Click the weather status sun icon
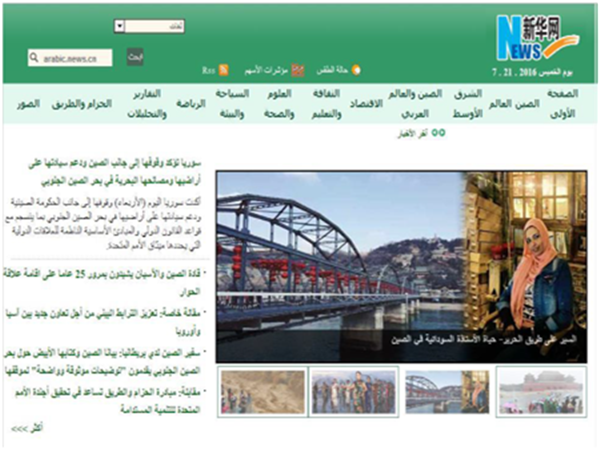600x450 pixels. click(357, 70)
